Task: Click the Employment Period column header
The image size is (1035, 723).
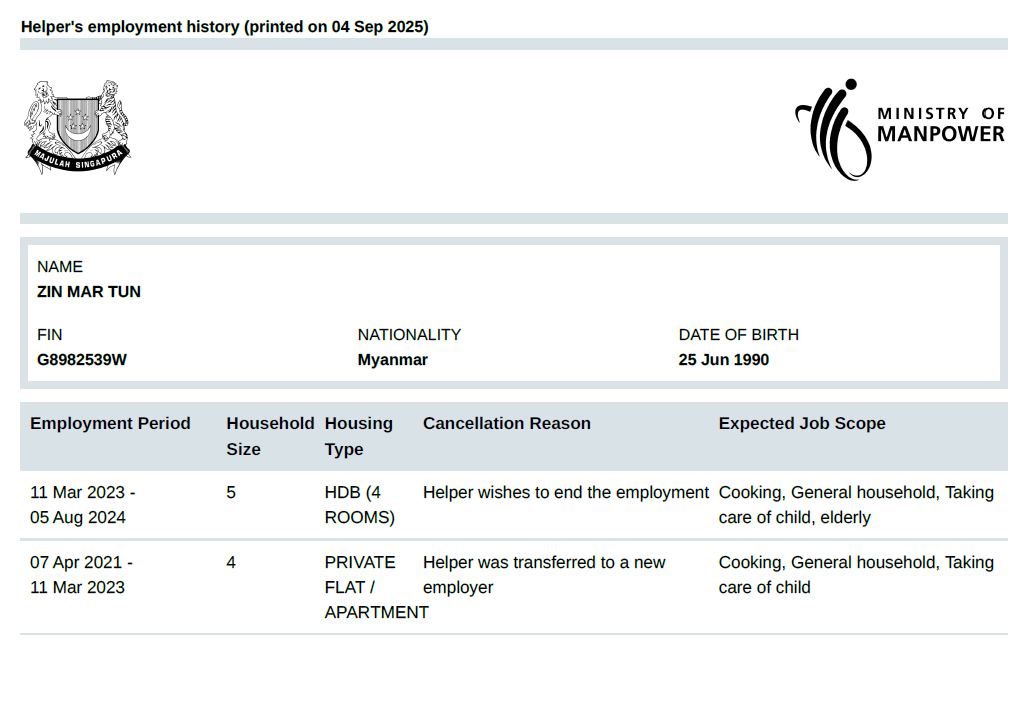Action: coord(110,424)
